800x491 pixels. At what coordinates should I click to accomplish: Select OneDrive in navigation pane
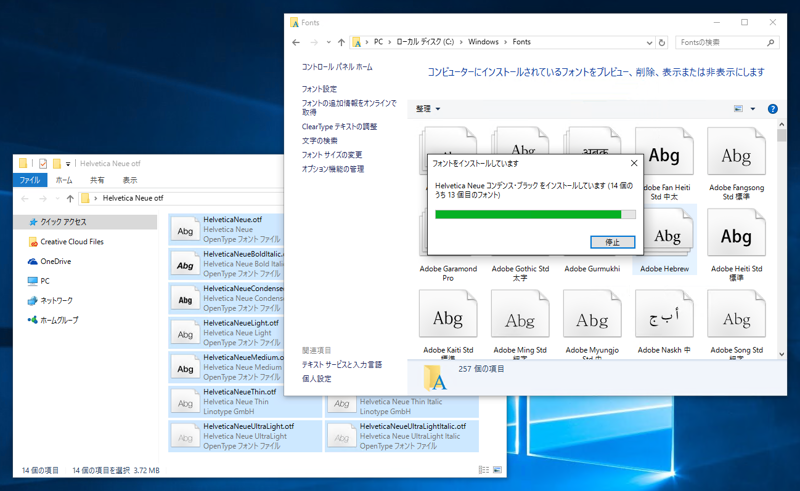click(49, 261)
